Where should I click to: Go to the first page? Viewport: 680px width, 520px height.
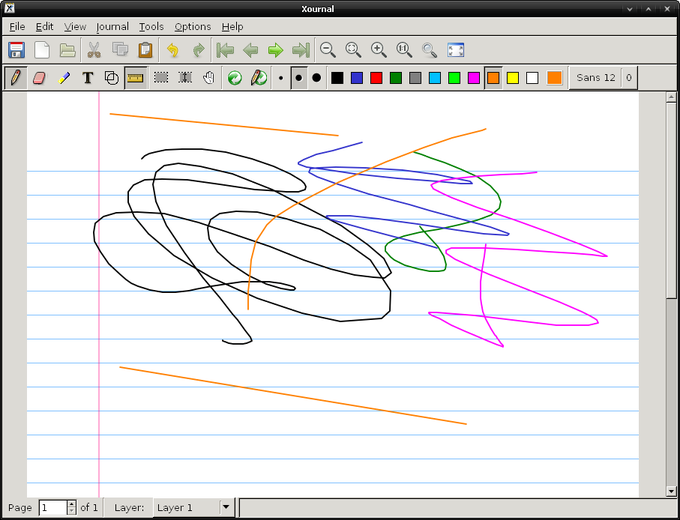pos(225,50)
